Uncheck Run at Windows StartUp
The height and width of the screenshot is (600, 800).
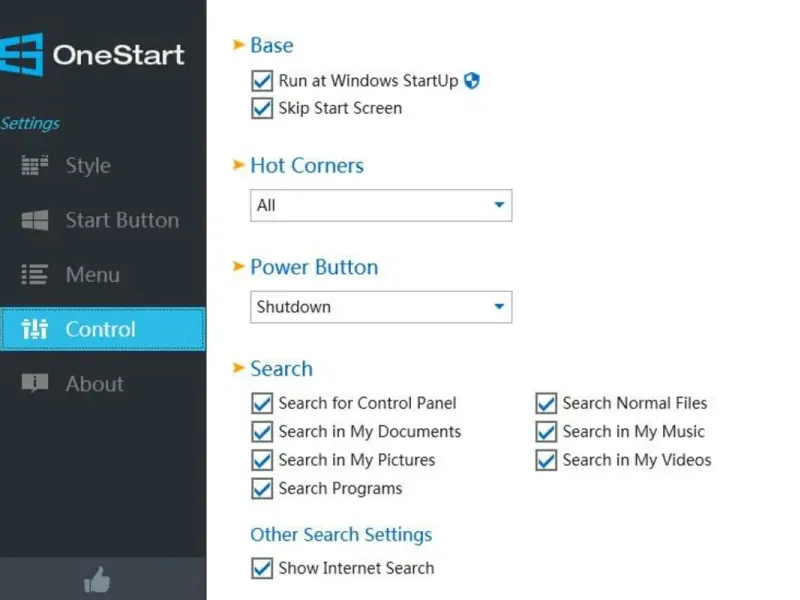[262, 81]
